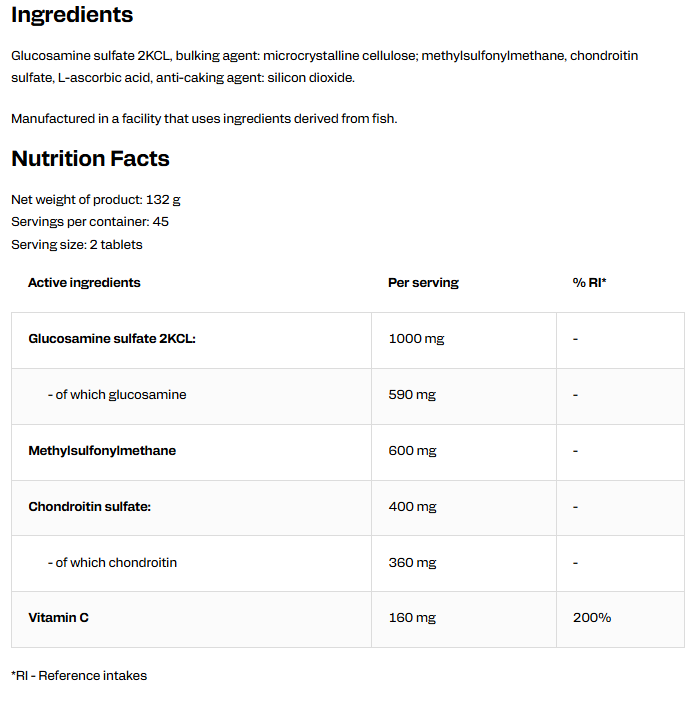Select the Glucosamine sulfate 2KCL row label
Image resolution: width=699 pixels, height=701 pixels.
pyautogui.click(x=112, y=338)
